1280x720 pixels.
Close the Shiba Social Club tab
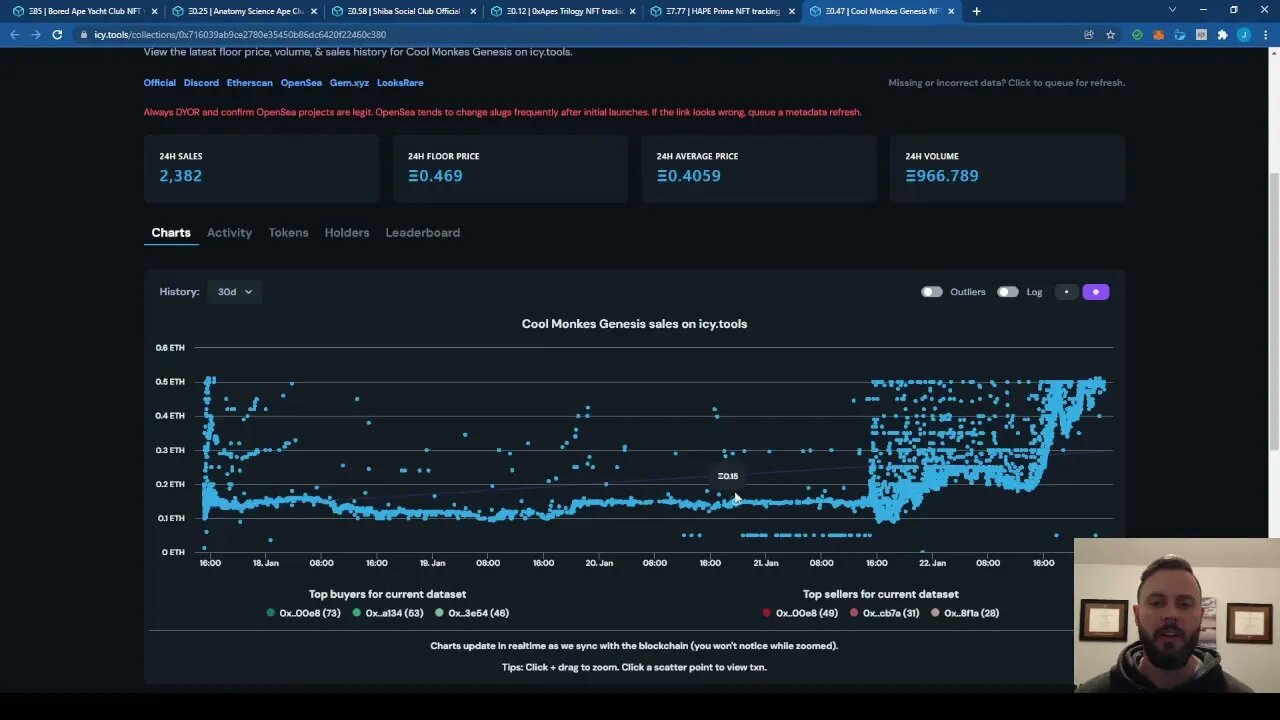point(473,11)
